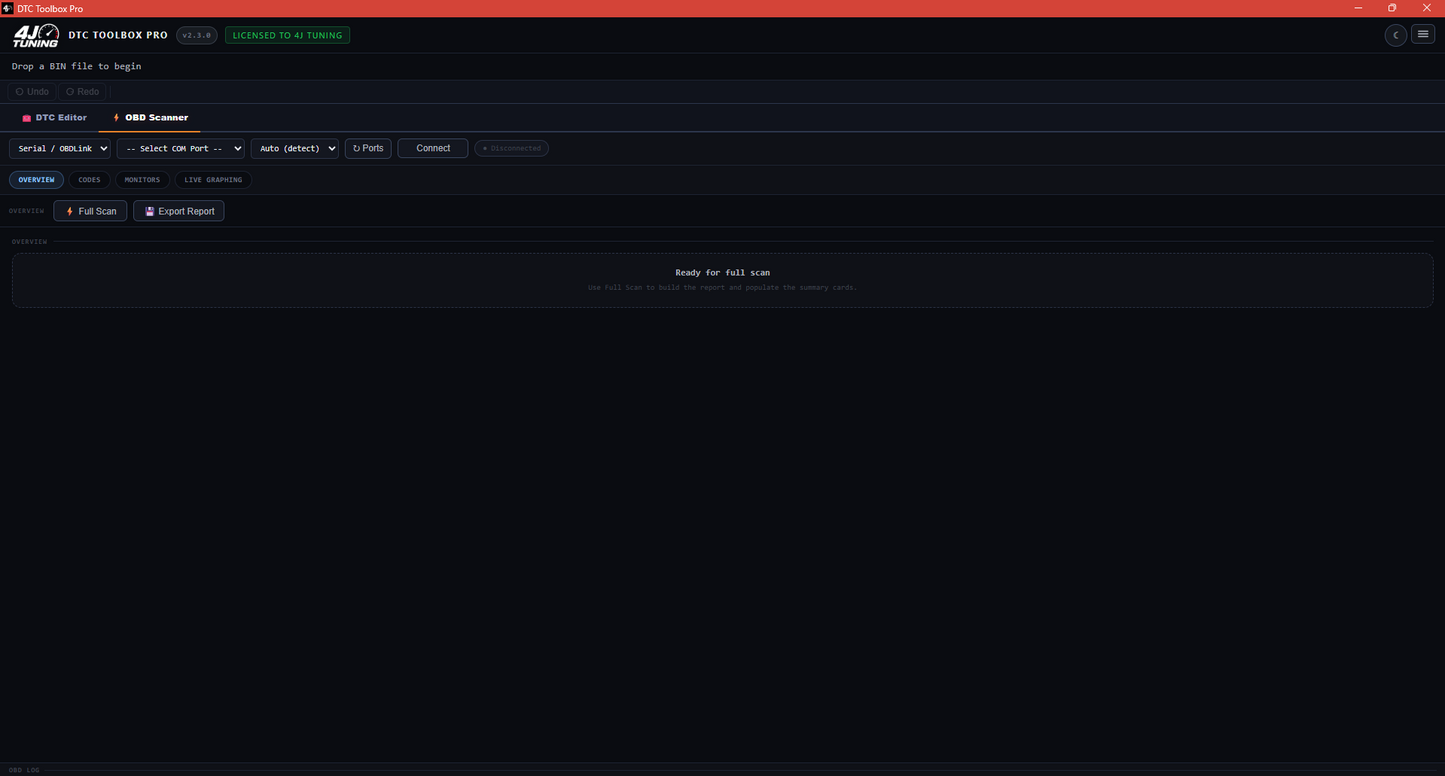1445x776 pixels.
Task: Expand the Select COM Port dropdown
Action: pos(181,148)
